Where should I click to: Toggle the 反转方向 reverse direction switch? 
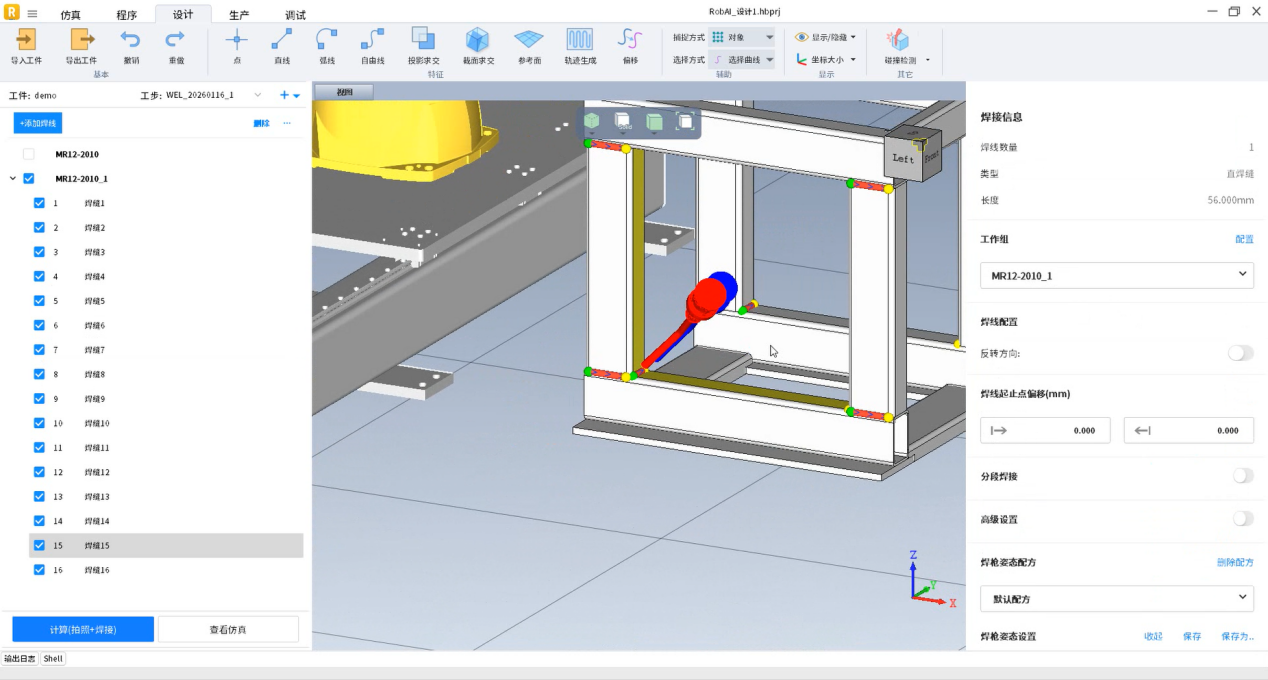1240,353
